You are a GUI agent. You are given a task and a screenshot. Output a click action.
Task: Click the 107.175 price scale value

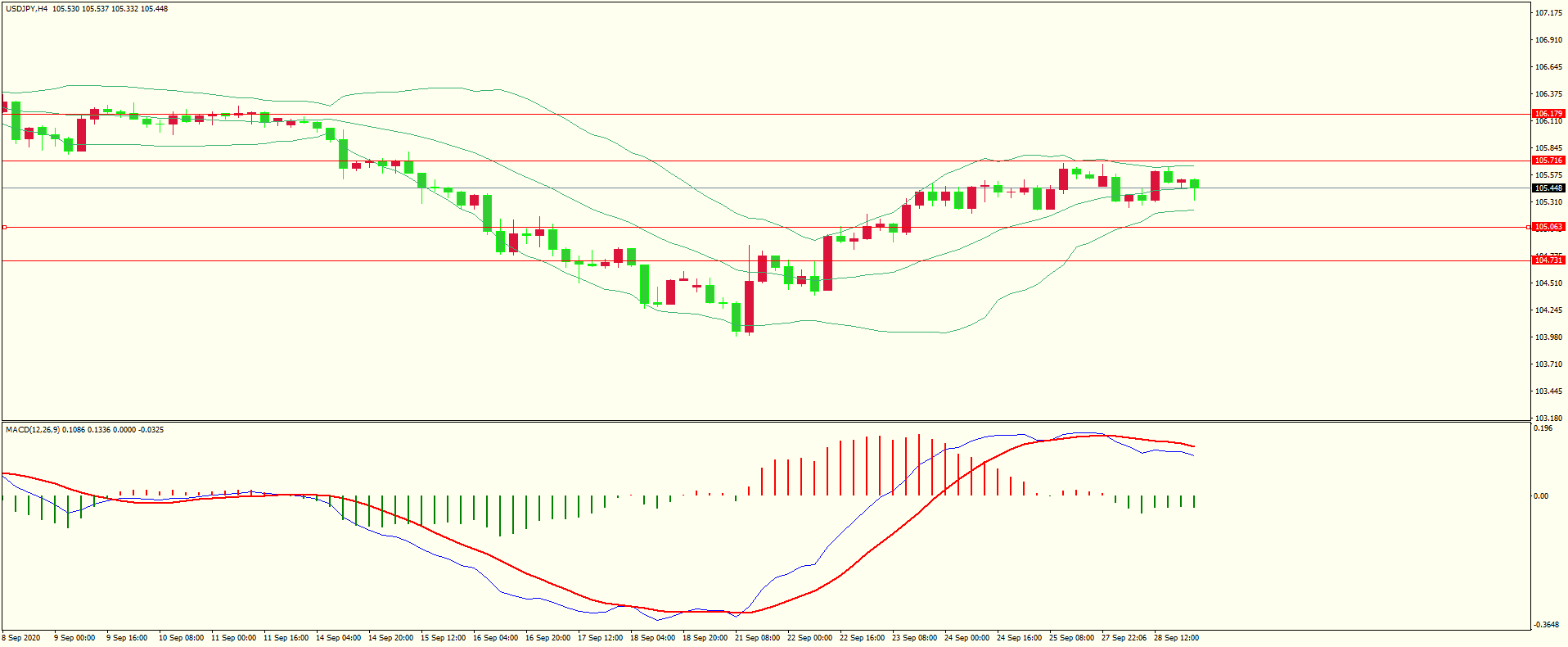point(1548,13)
